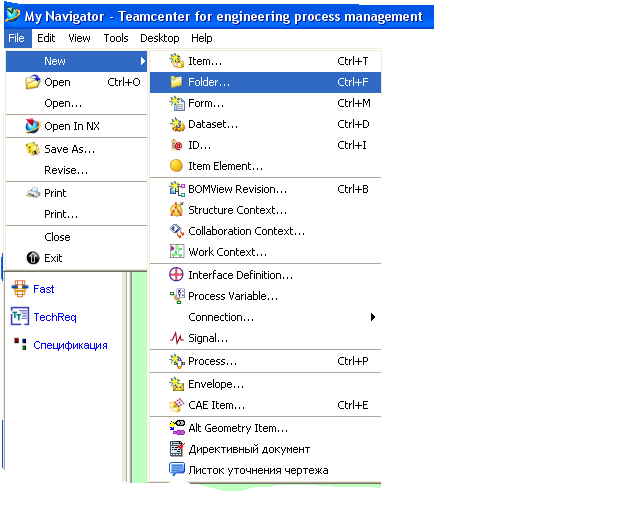Click the BOMView Revision icon
The width and height of the screenshot is (640, 512).
point(177,189)
